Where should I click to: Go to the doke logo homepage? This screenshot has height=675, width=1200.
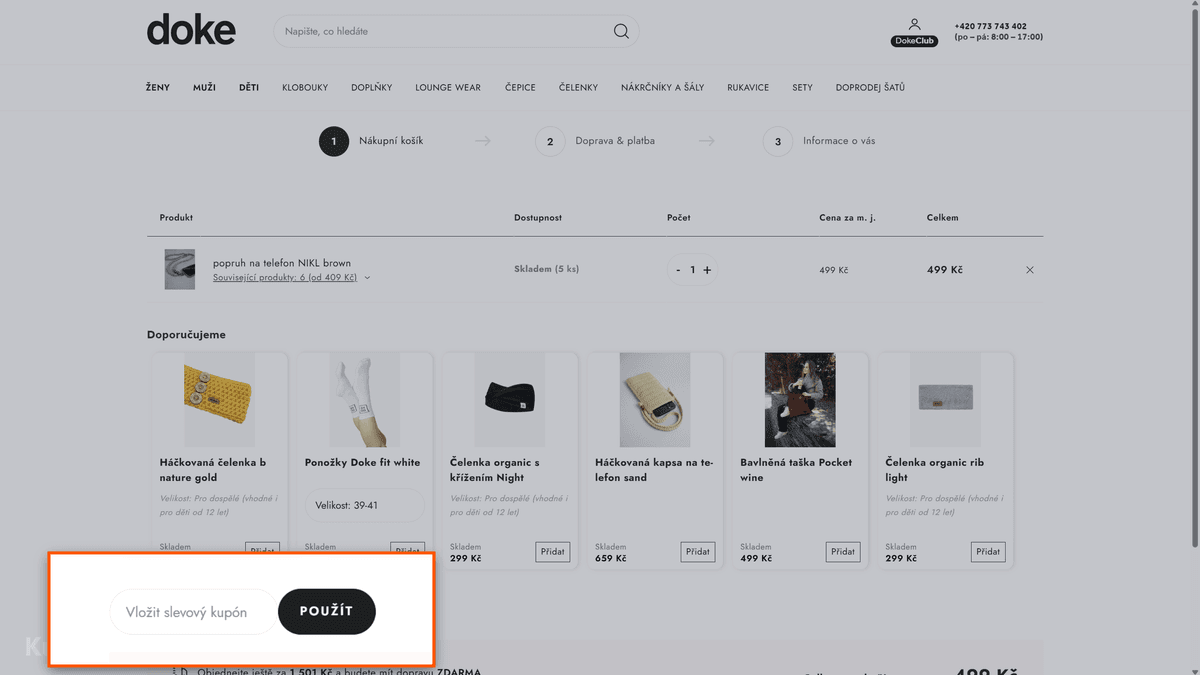point(191,30)
